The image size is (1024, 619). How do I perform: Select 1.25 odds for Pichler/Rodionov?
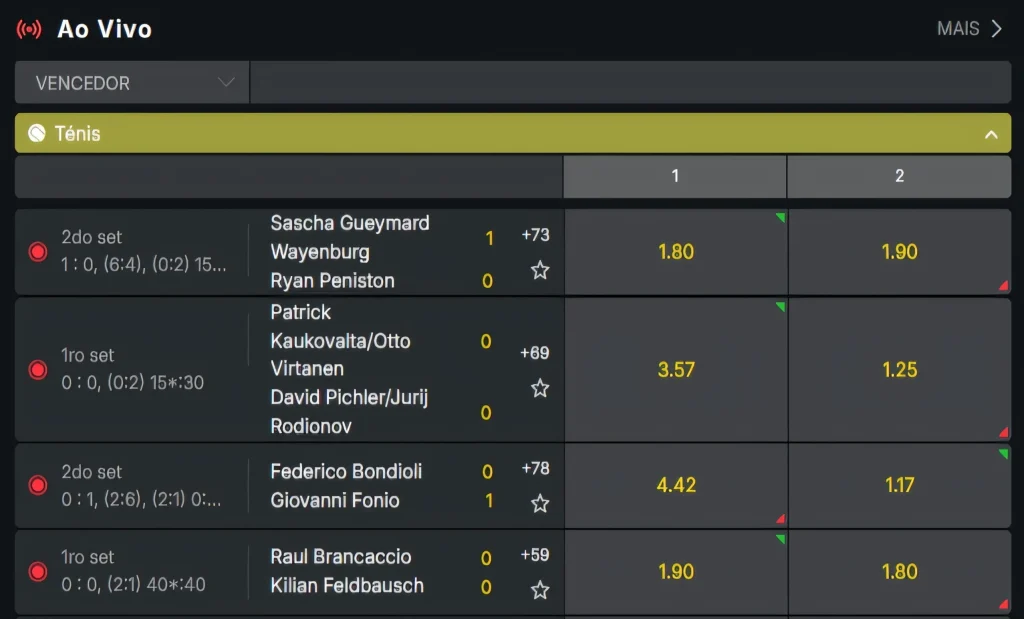click(899, 370)
